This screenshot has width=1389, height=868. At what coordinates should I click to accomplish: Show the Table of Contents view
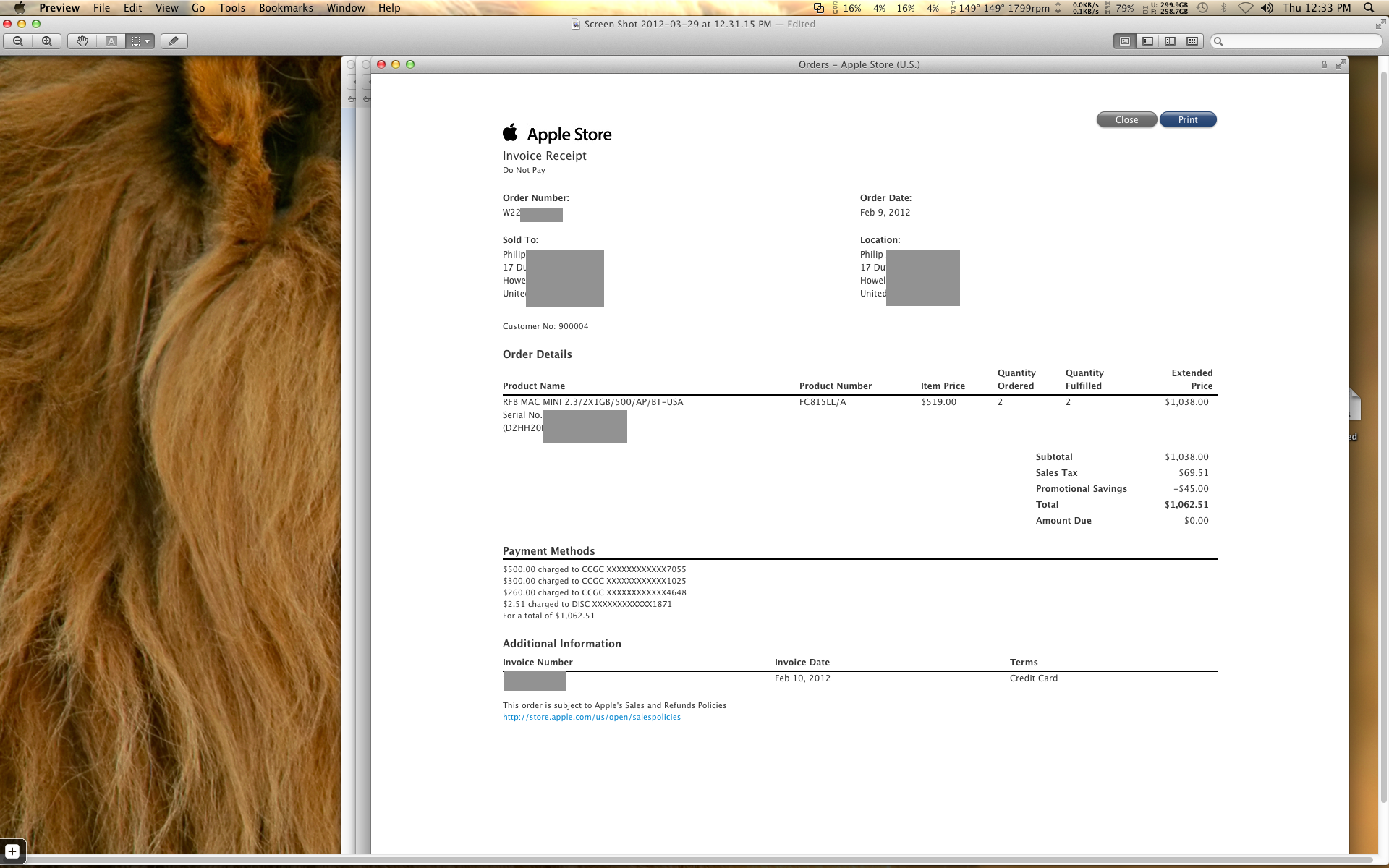pos(1170,41)
